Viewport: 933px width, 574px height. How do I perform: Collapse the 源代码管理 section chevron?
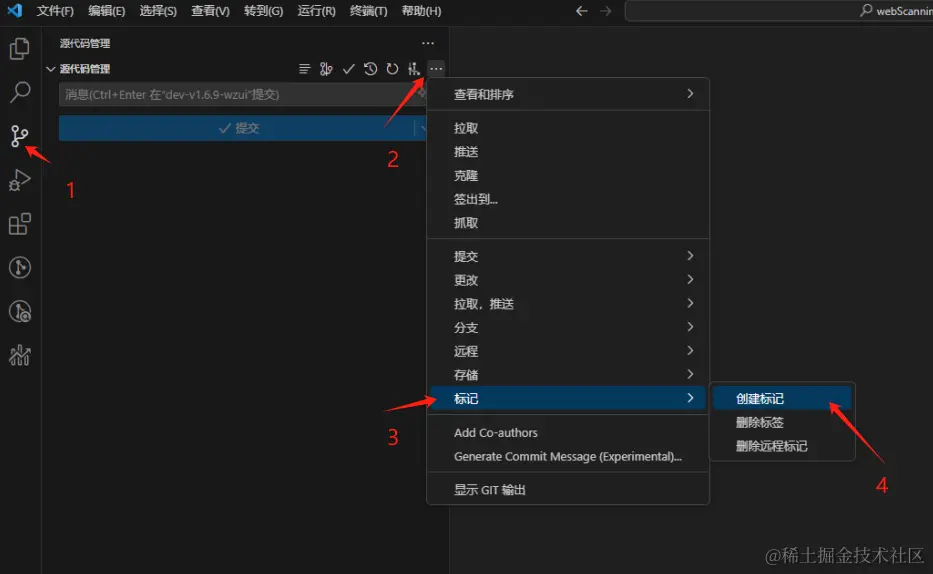point(51,69)
